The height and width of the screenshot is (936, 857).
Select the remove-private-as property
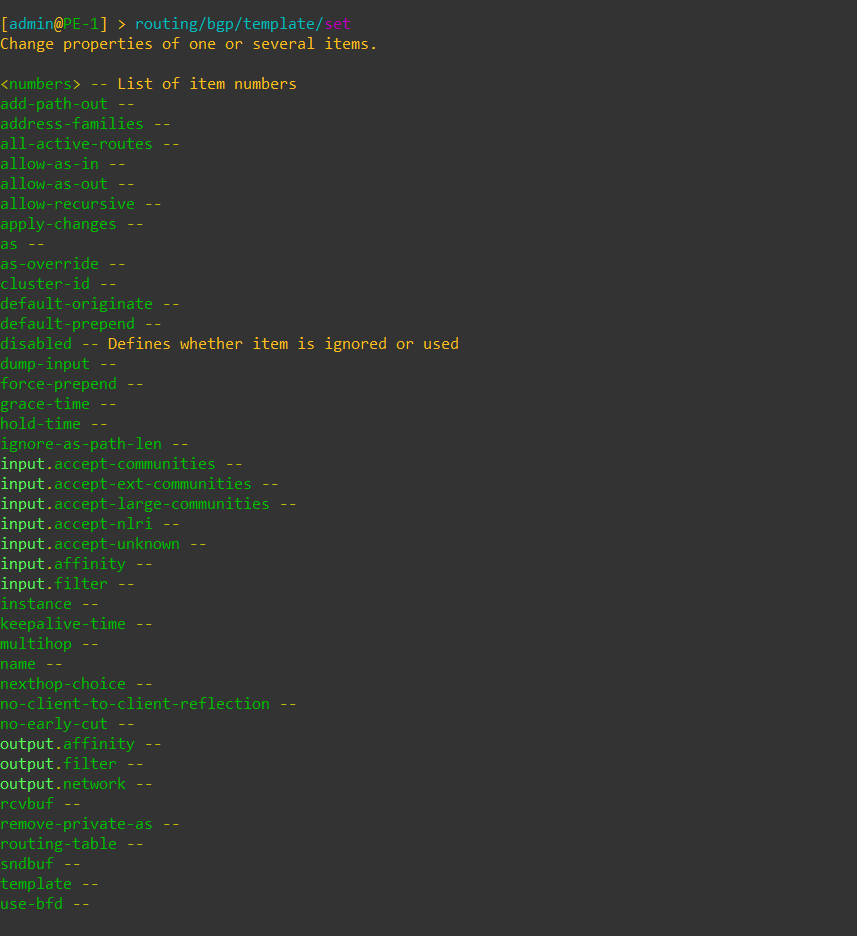point(76,824)
